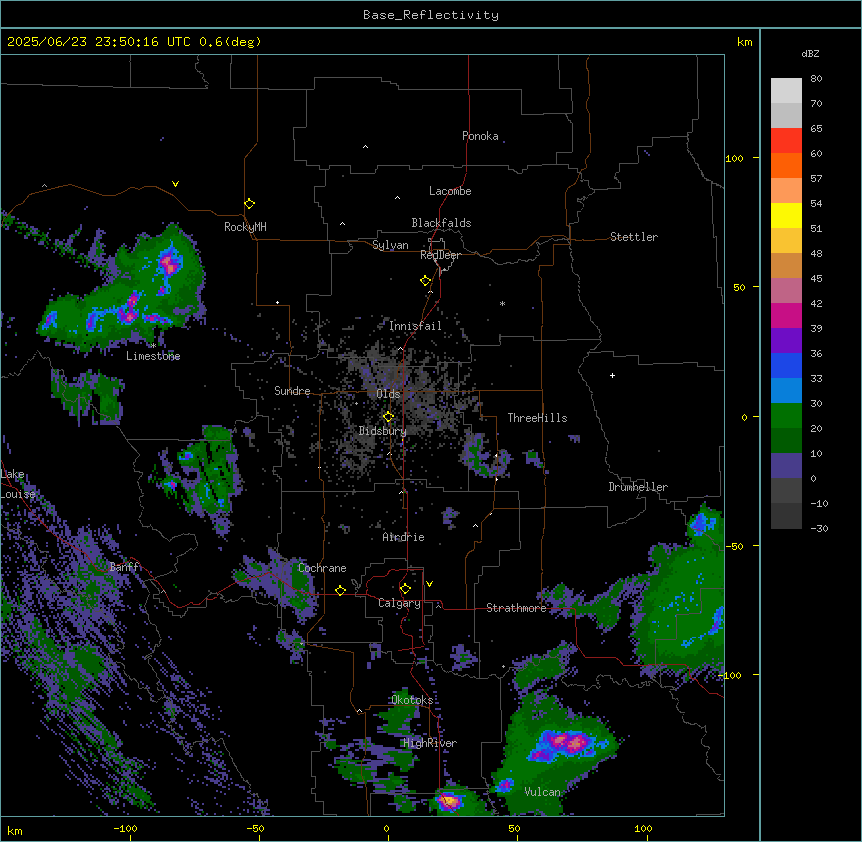Select the yellow diamond marker above the Calgary label
This screenshot has width=862, height=842.
click(x=405, y=589)
